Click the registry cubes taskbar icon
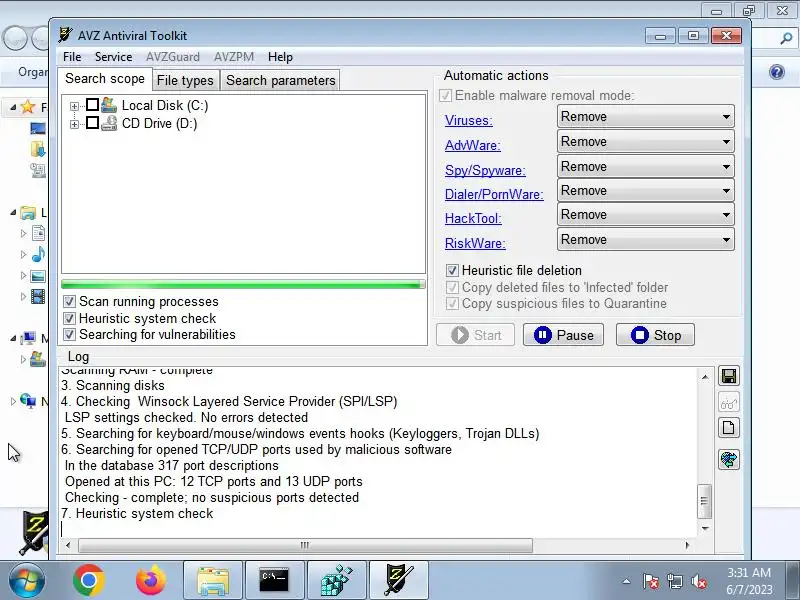Image resolution: width=800 pixels, height=600 pixels. [337, 580]
